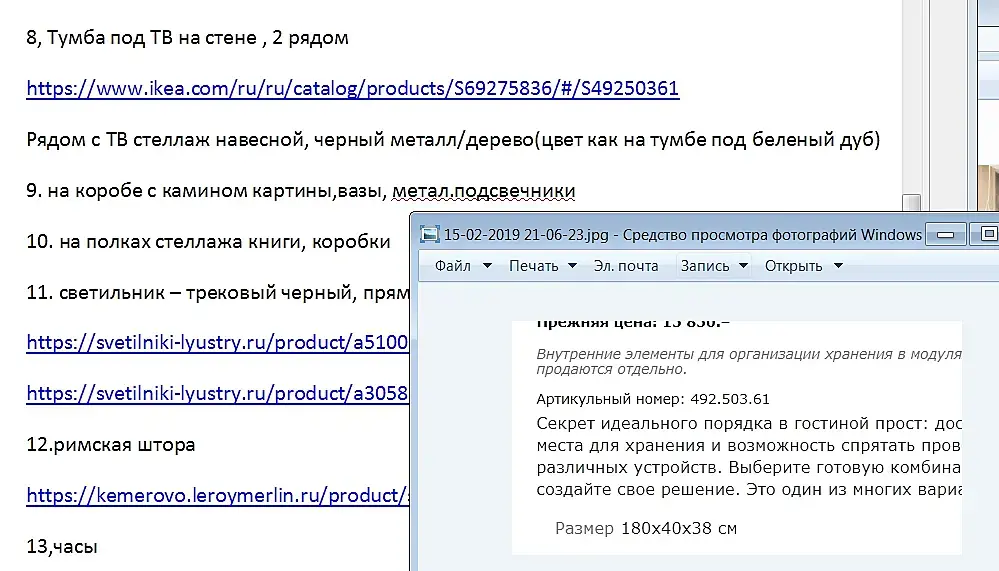Click the line '11. светильник – трековый черный'
The width and height of the screenshot is (999, 571).
pos(217,293)
